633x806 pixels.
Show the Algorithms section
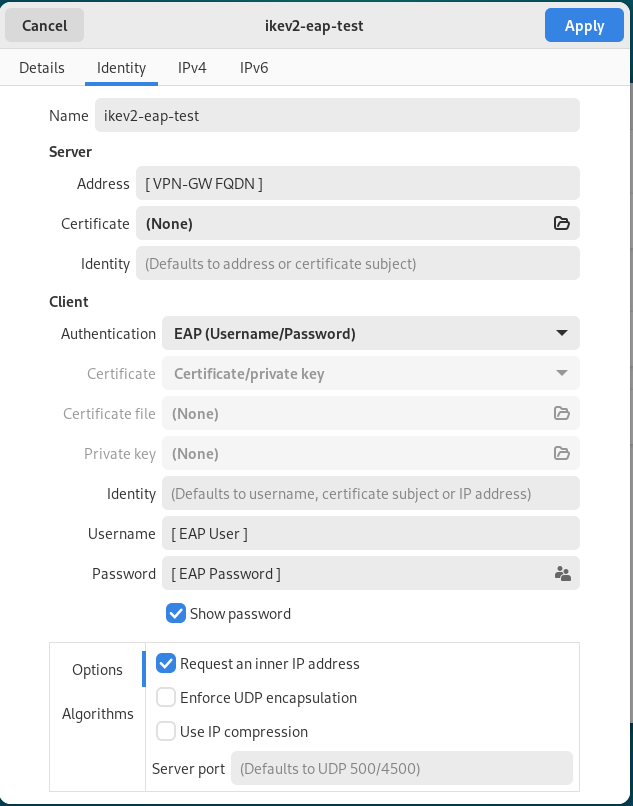coord(98,713)
